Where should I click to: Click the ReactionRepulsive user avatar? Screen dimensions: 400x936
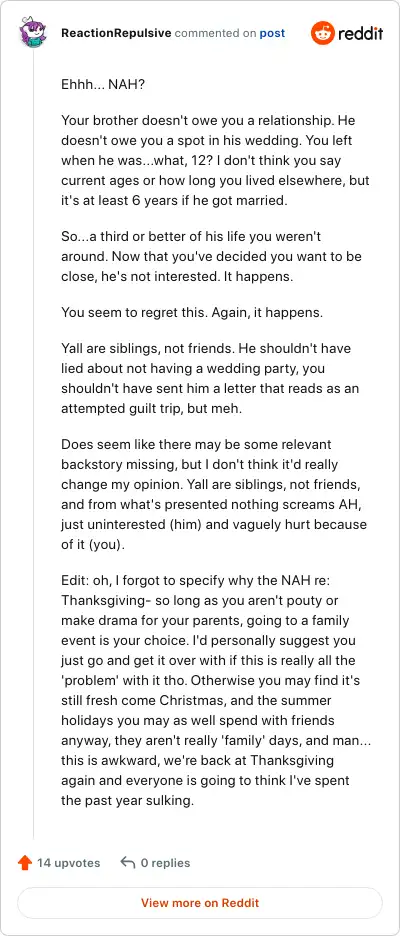(x=33, y=33)
